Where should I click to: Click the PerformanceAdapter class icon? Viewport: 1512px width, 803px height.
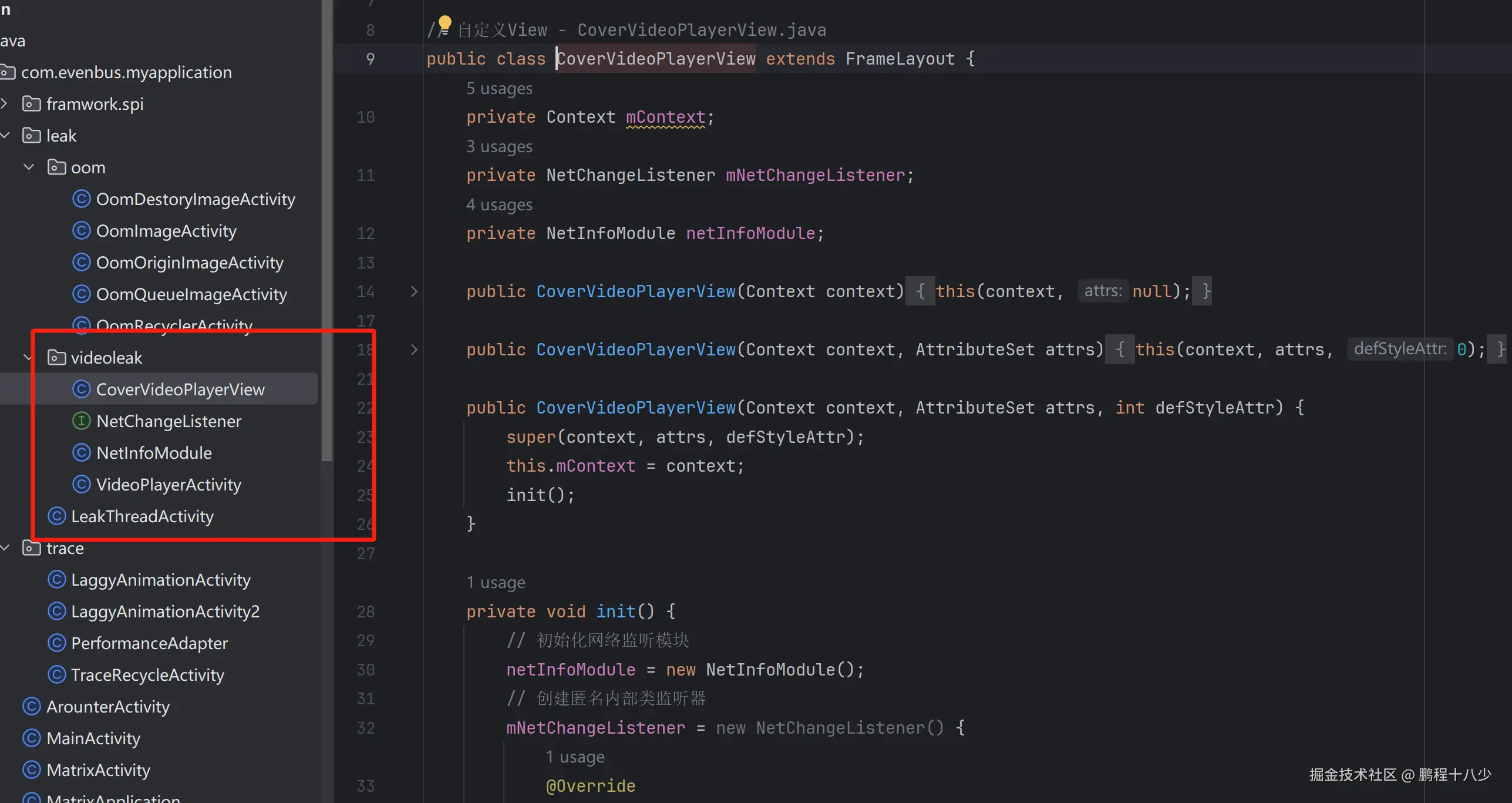click(x=56, y=643)
